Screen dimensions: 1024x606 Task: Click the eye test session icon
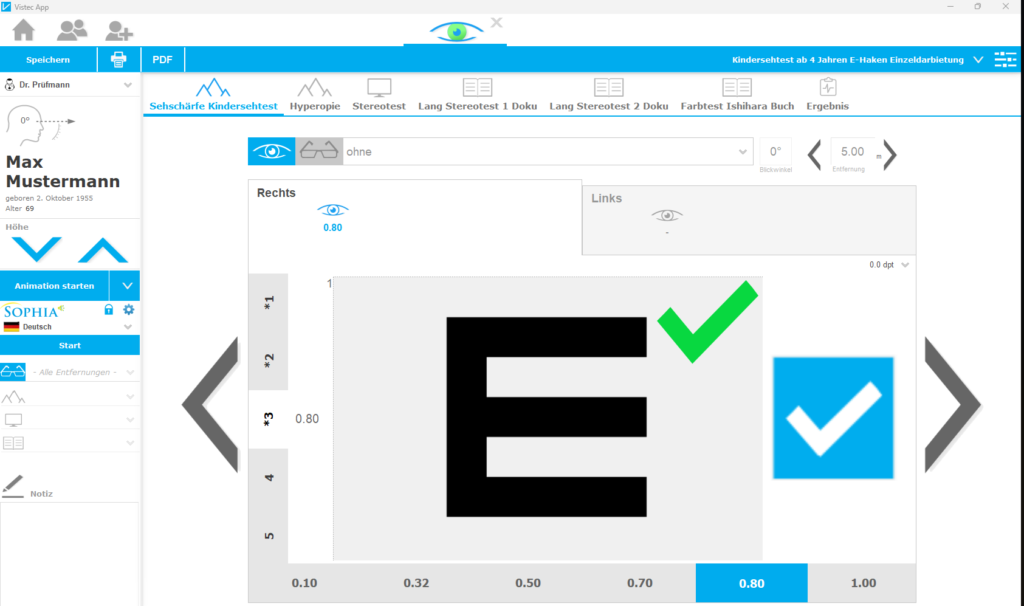tap(456, 31)
